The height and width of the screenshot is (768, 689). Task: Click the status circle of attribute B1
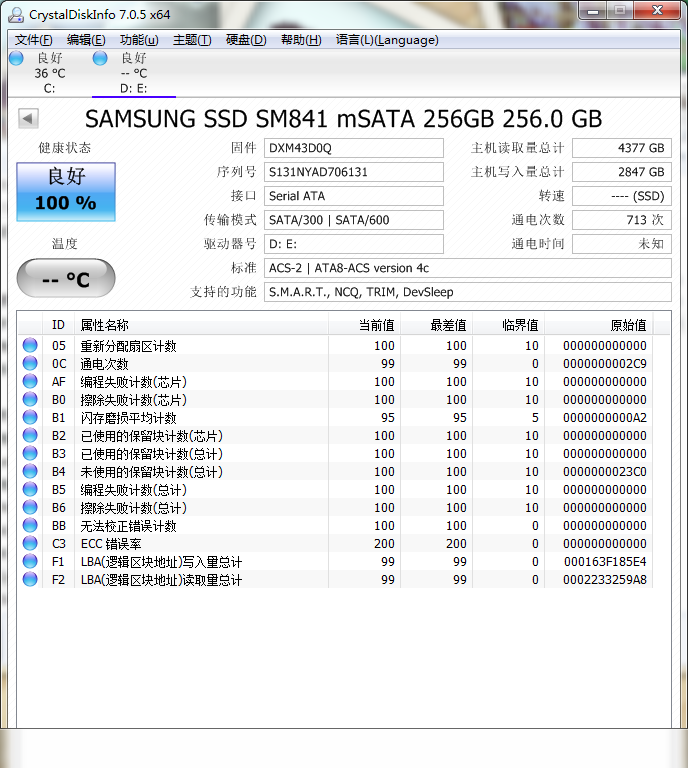point(30,417)
